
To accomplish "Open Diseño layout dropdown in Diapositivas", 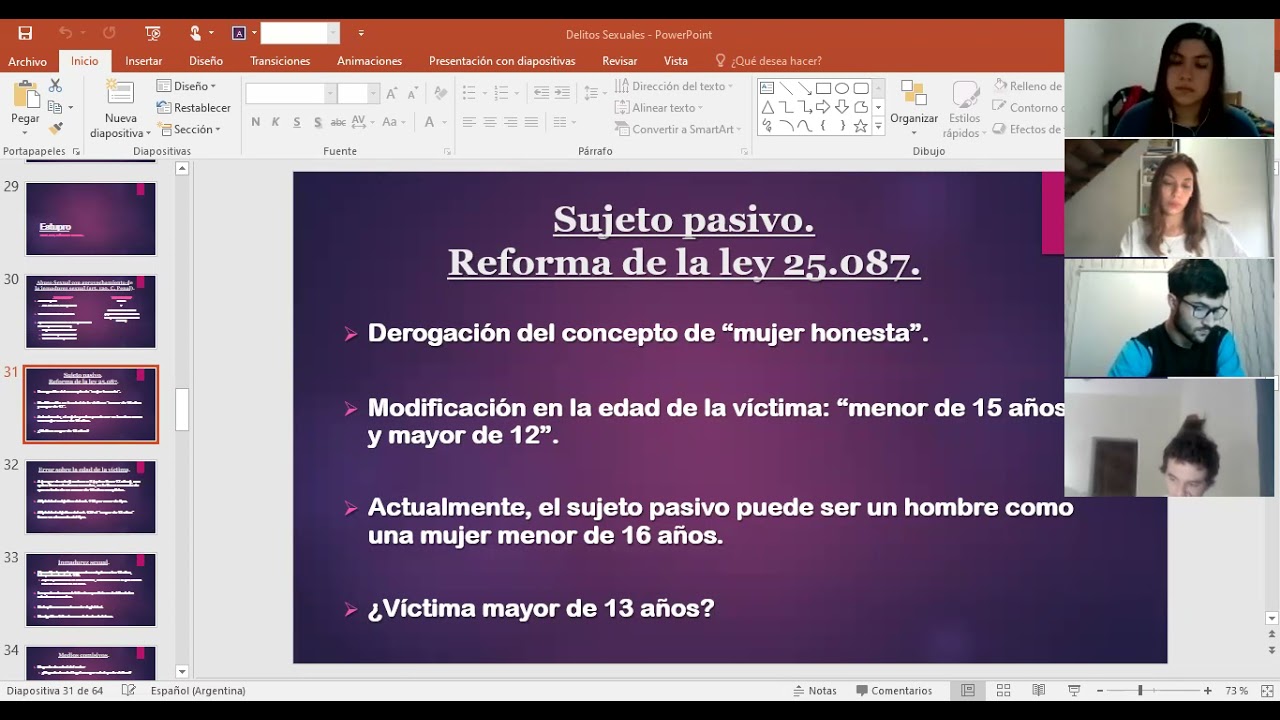I will pyautogui.click(x=186, y=86).
